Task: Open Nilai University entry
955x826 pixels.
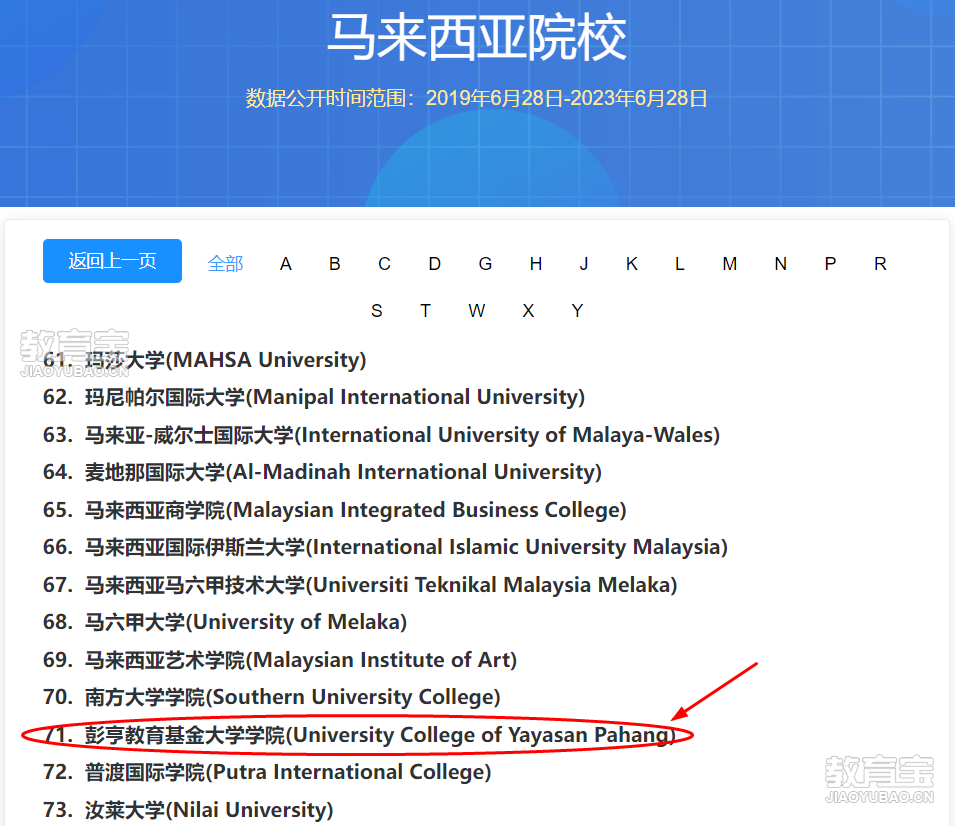Action: tap(188, 810)
